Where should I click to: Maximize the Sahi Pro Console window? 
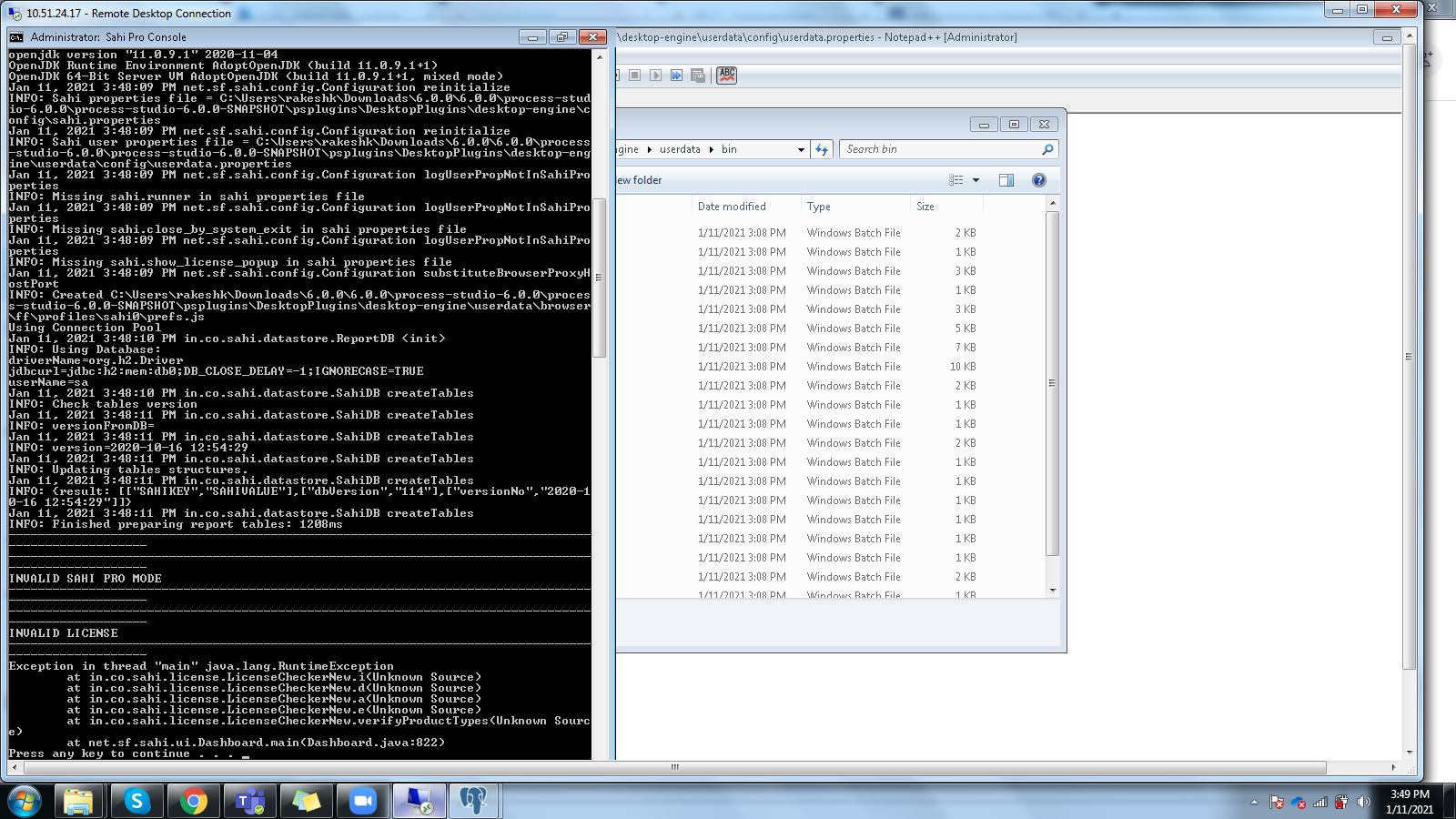pos(562,37)
